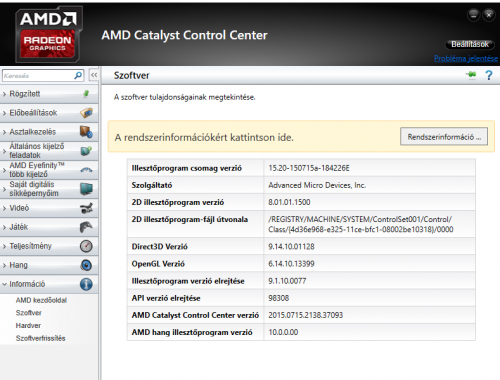The image size is (500, 380).
Task: Click AMD audio driver version 10.0.0.00
Action: point(283,332)
